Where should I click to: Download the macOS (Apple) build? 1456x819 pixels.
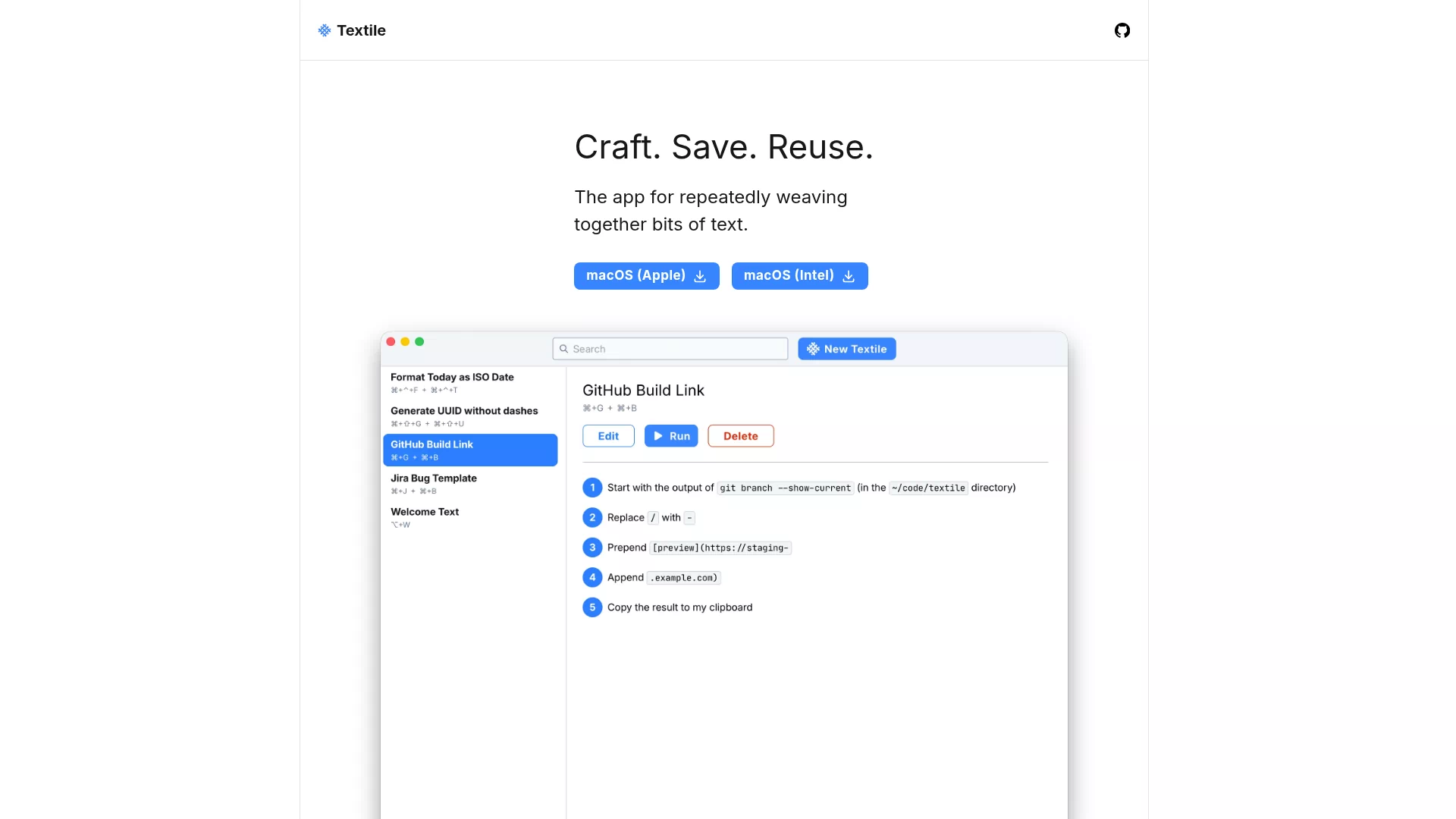(x=647, y=276)
